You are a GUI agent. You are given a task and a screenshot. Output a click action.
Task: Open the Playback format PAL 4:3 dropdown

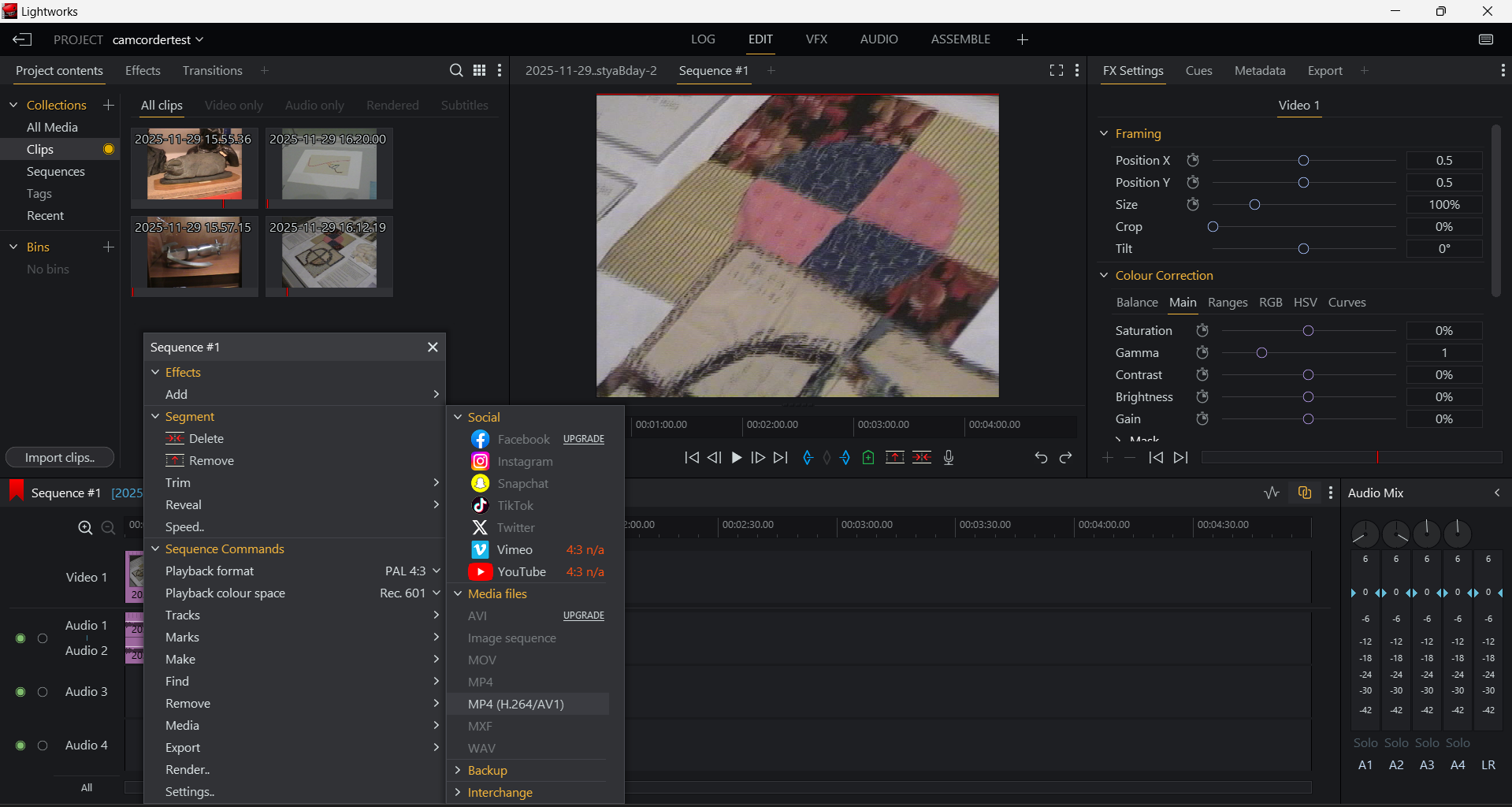click(x=412, y=571)
